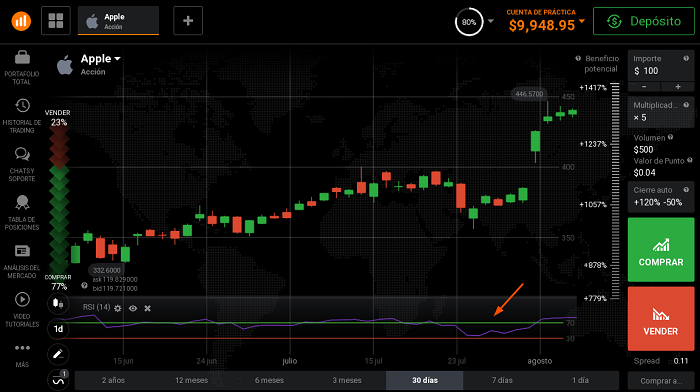700x392 pixels.
Task: Open the drawing tools pencil
Action: 58,354
